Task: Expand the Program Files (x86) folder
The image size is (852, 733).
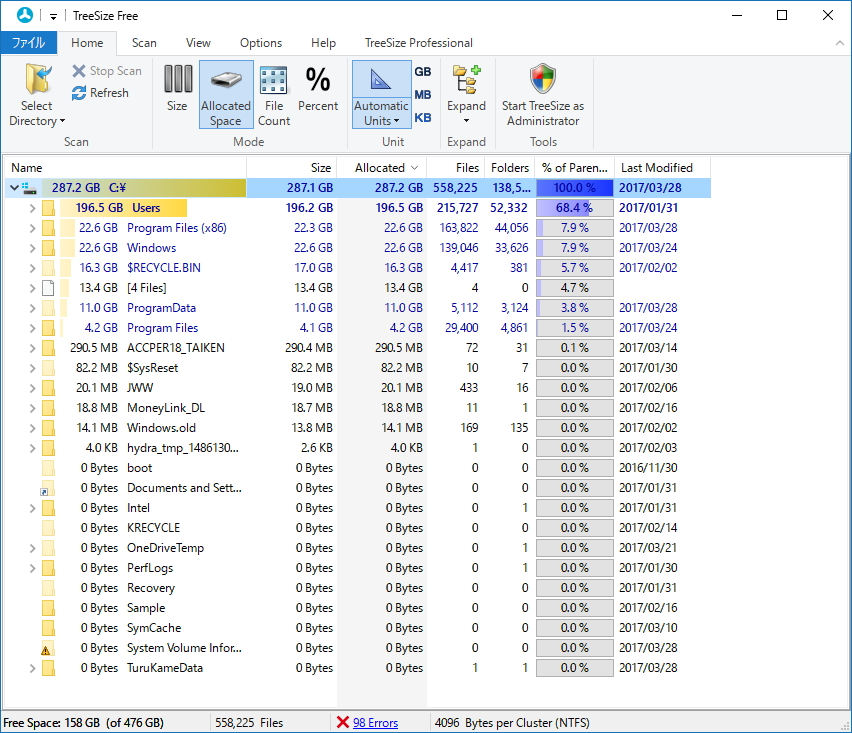Action: click(33, 228)
